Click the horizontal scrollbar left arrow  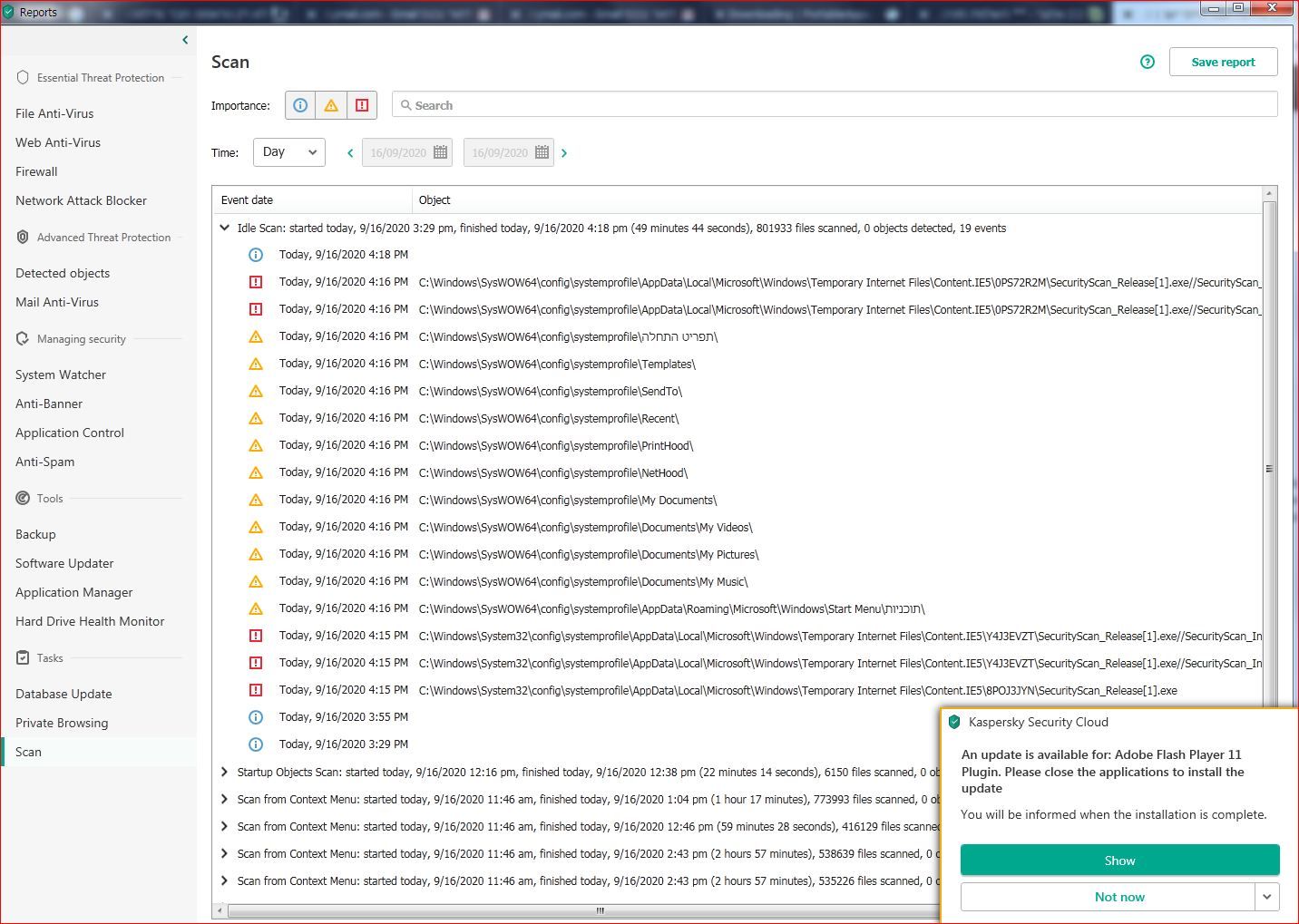[220, 910]
